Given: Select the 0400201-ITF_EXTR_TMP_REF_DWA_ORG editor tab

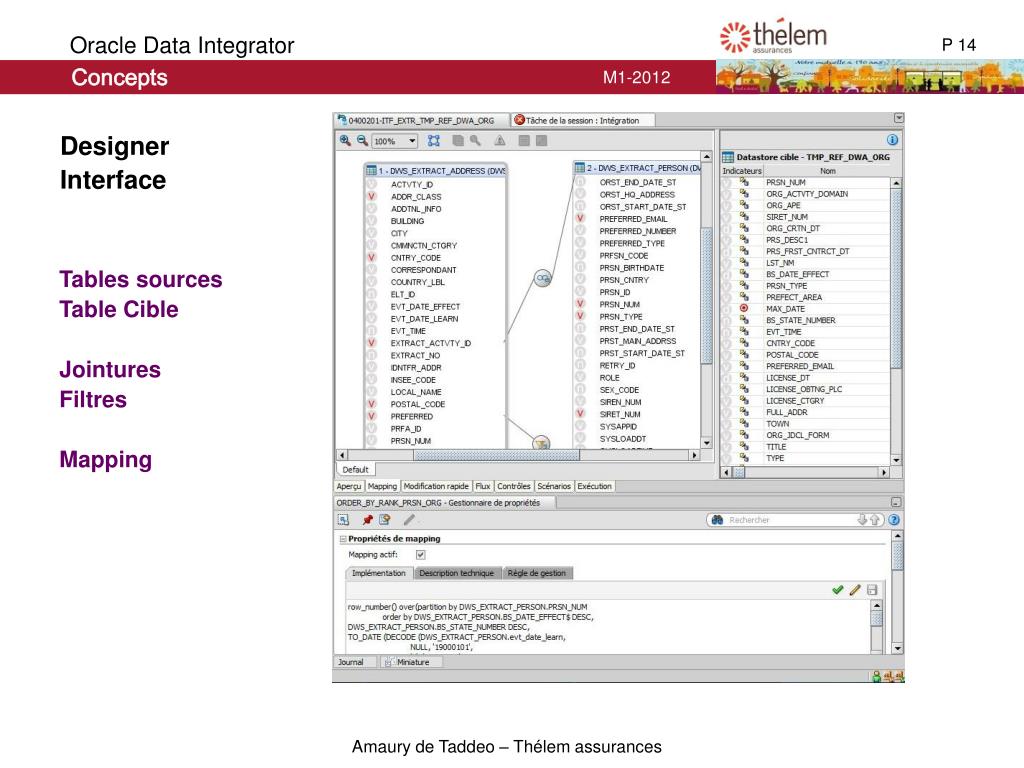Looking at the screenshot, I should 421,121.
